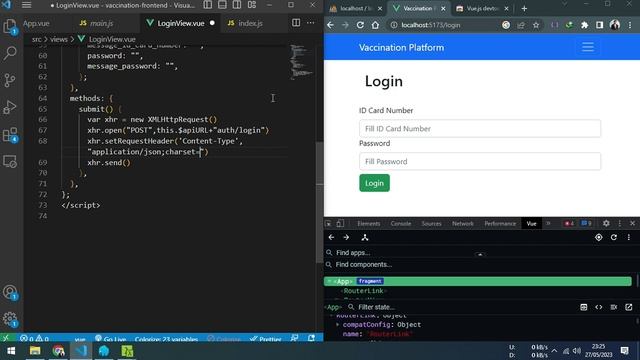Open Source Control view in VS Code

pos(10,80)
